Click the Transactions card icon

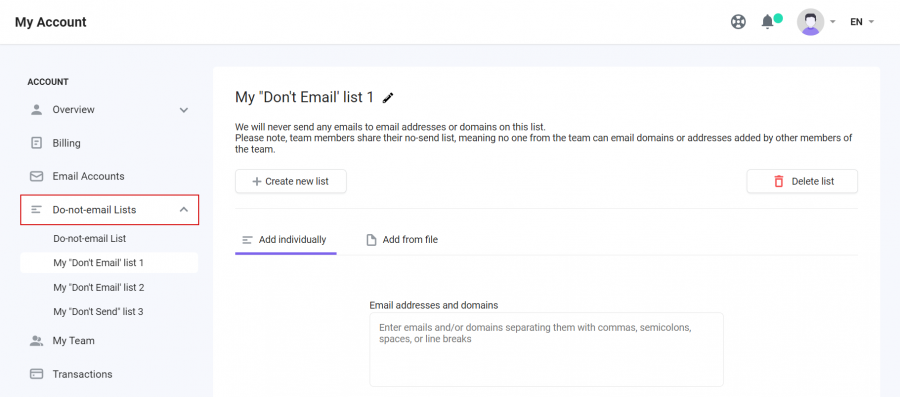pos(36,374)
